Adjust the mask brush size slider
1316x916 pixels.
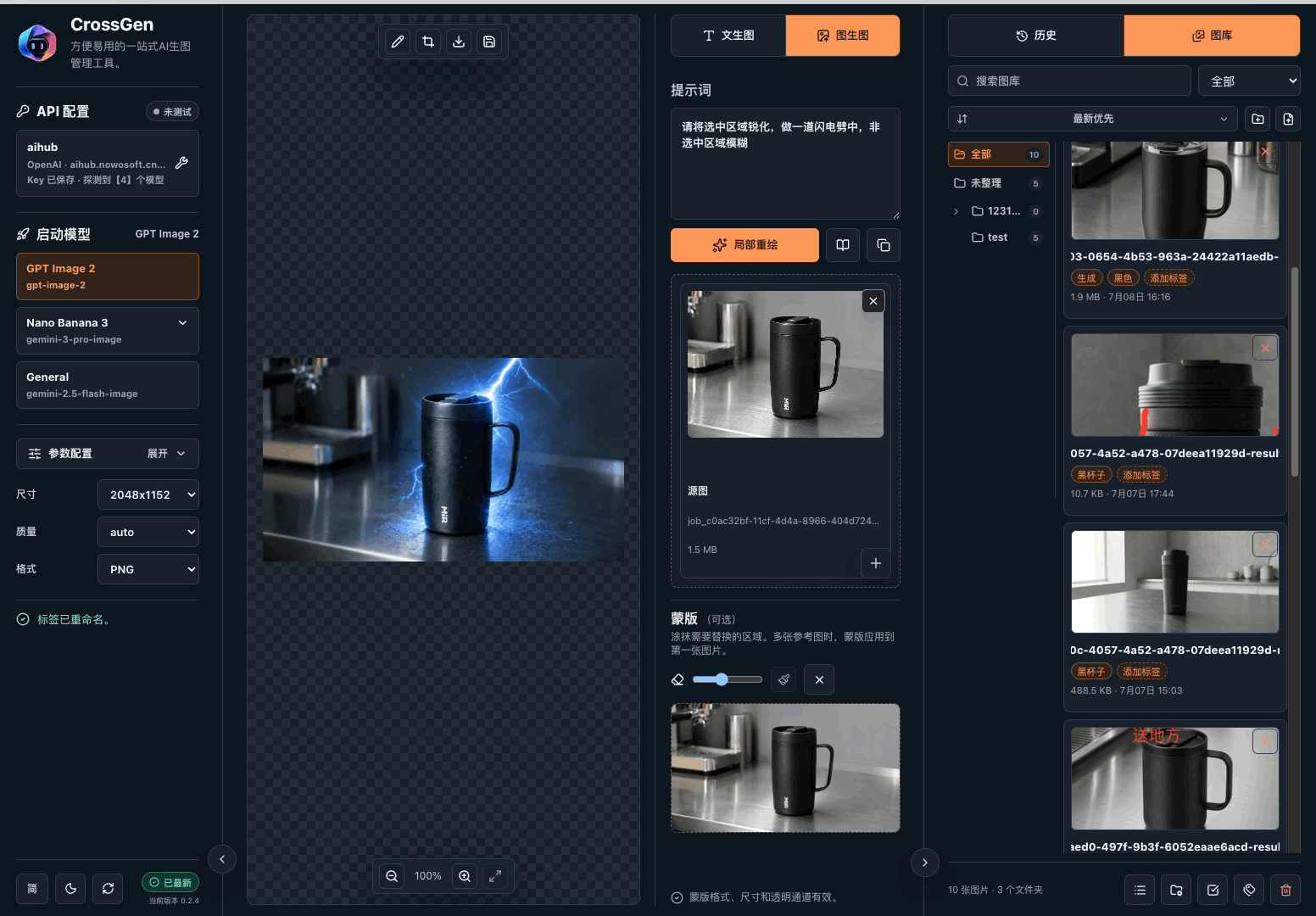click(x=728, y=679)
